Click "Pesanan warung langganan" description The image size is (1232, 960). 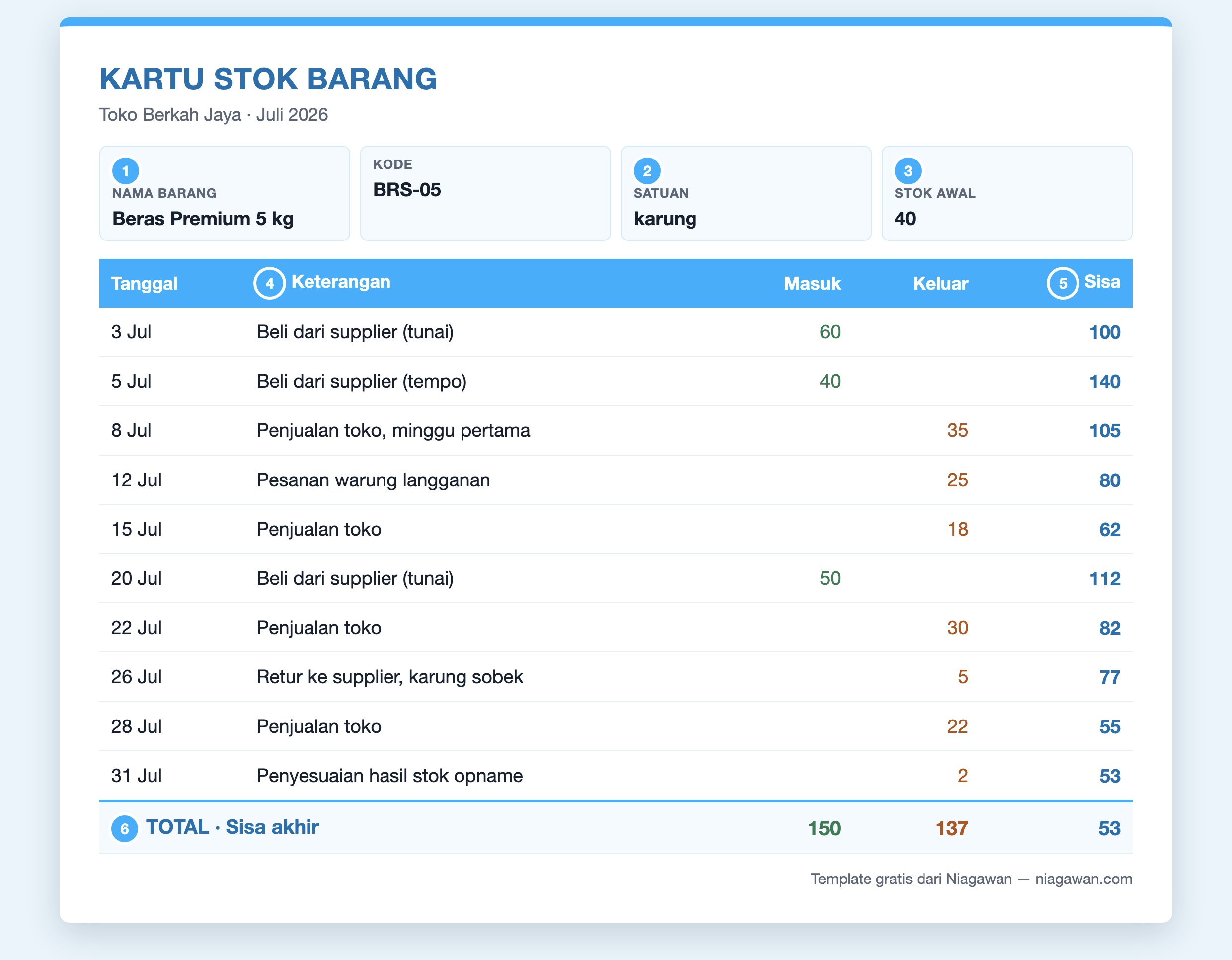click(374, 480)
